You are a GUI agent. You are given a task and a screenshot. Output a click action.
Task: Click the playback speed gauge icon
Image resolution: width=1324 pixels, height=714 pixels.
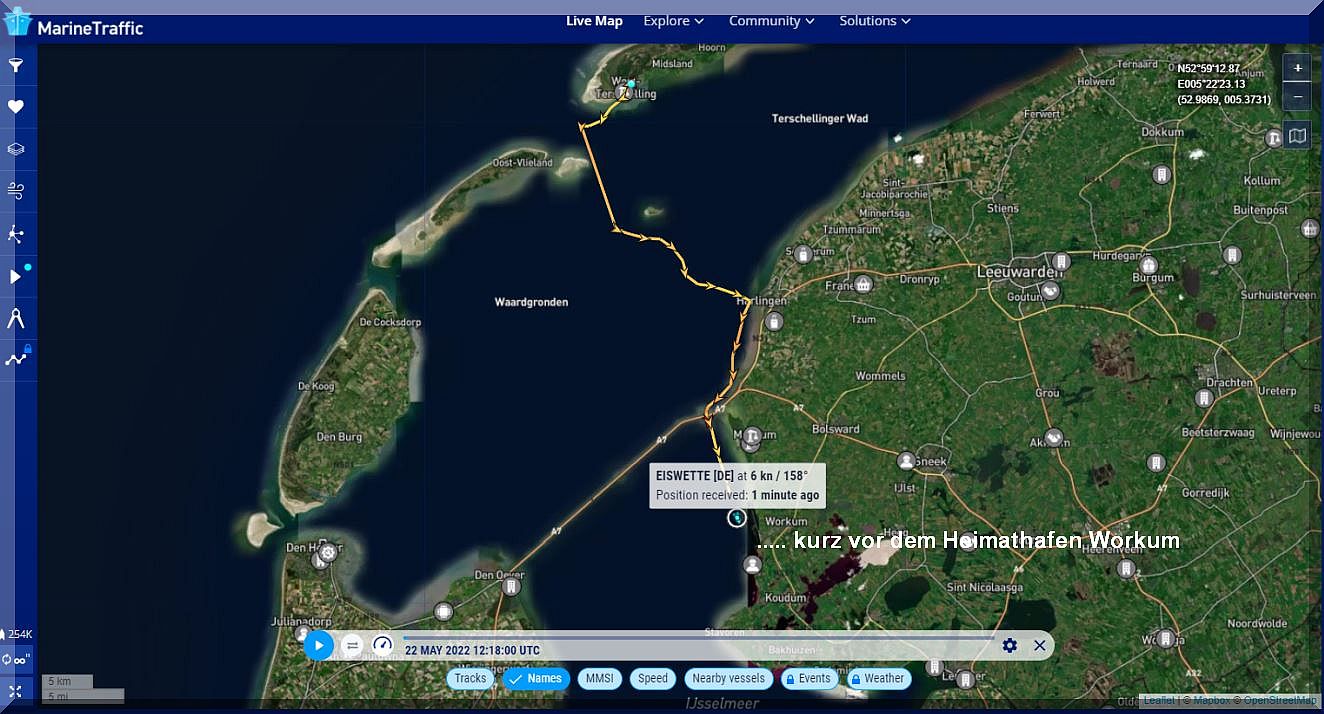point(382,645)
